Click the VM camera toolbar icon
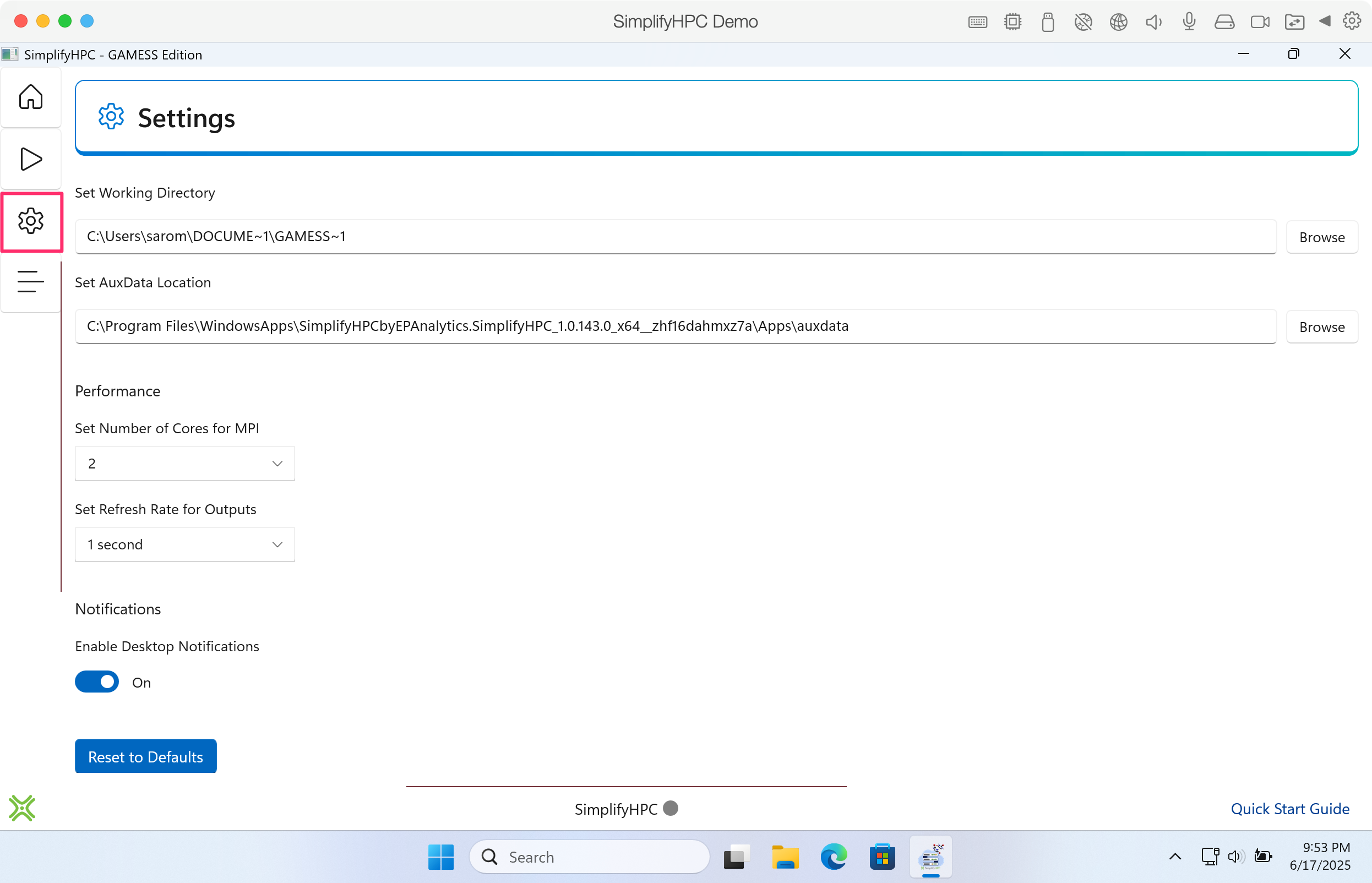The image size is (1372, 883). [1260, 22]
